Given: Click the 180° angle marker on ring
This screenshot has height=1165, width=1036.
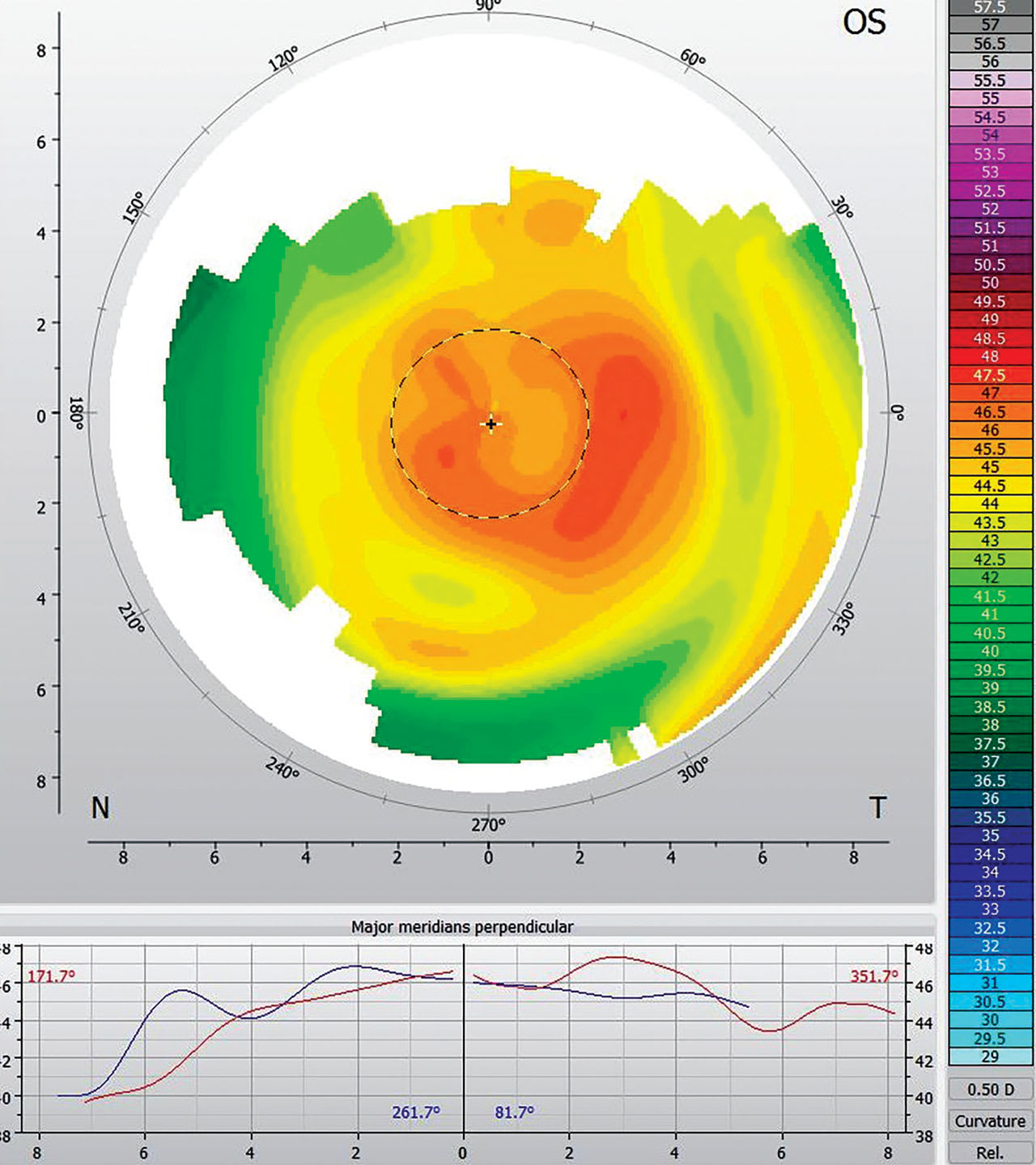Looking at the screenshot, I should (78, 413).
